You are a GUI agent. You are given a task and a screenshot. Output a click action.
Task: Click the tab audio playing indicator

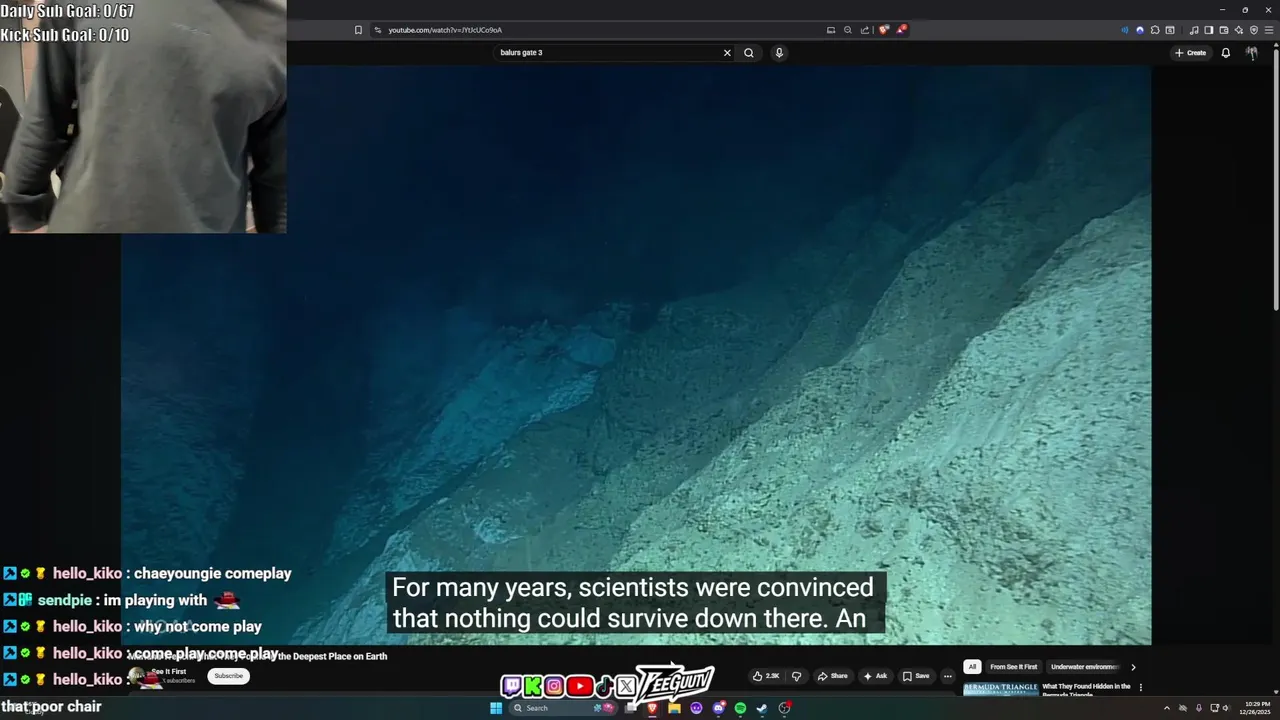[x=1125, y=30]
